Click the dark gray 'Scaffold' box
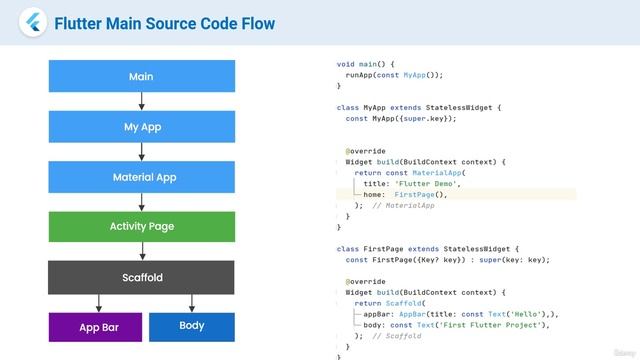 [x=141, y=278]
